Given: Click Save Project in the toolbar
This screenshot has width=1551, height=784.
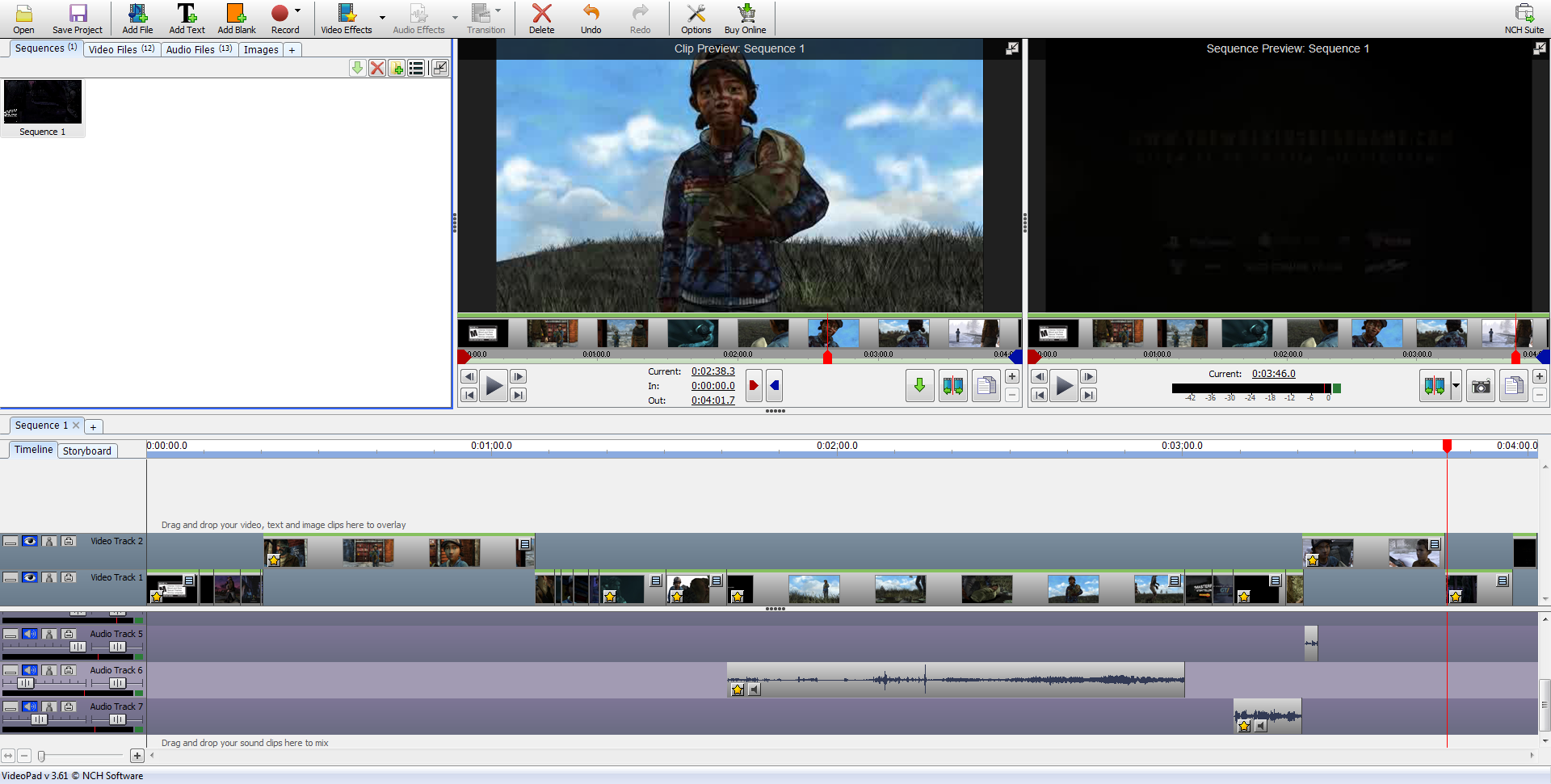Looking at the screenshot, I should pyautogui.click(x=78, y=19).
